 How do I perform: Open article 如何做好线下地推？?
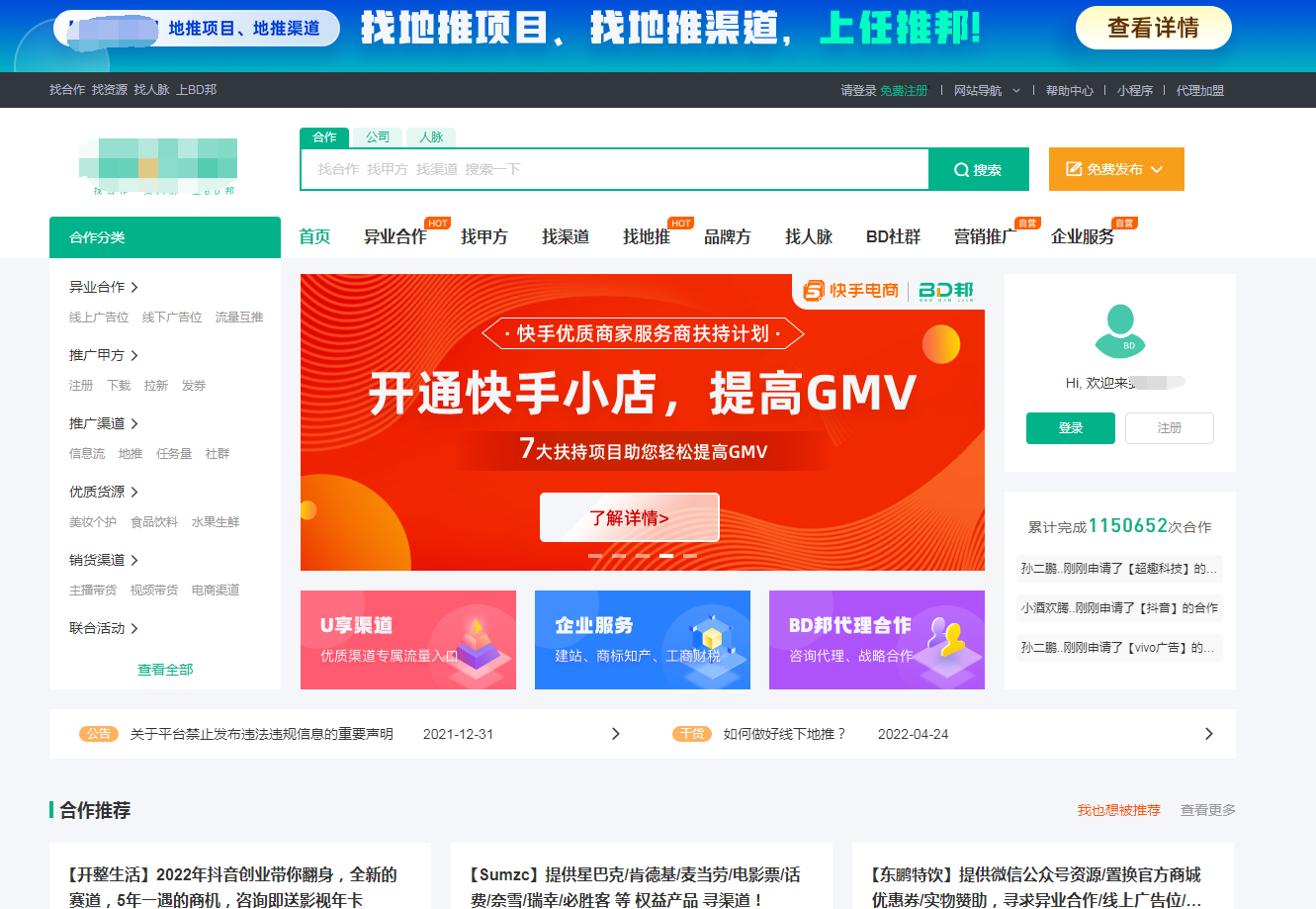[x=785, y=734]
